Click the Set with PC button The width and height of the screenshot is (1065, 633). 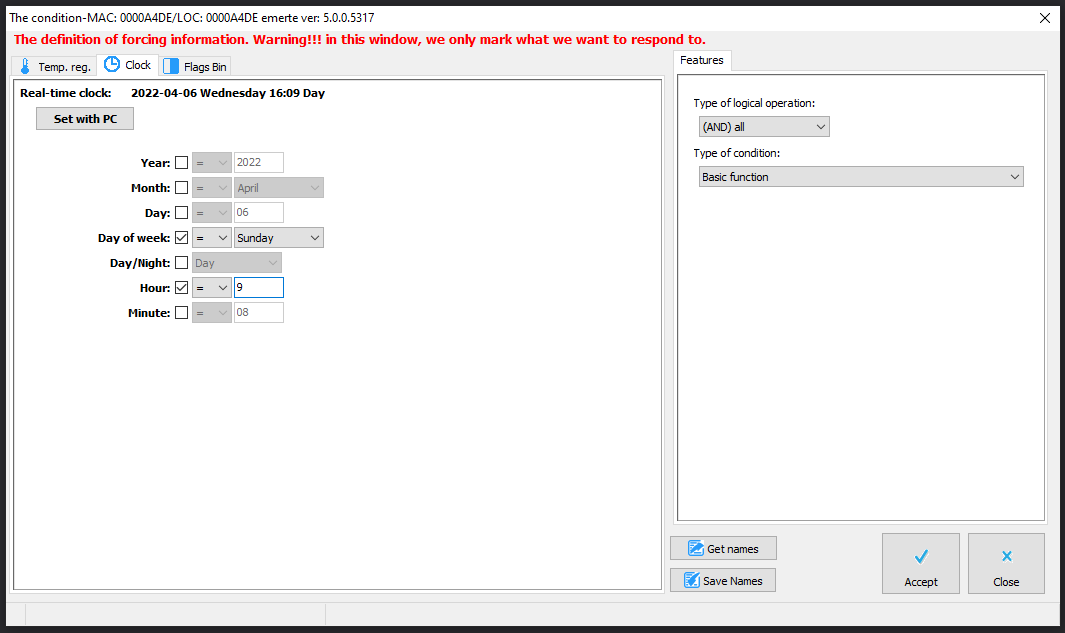pos(85,119)
